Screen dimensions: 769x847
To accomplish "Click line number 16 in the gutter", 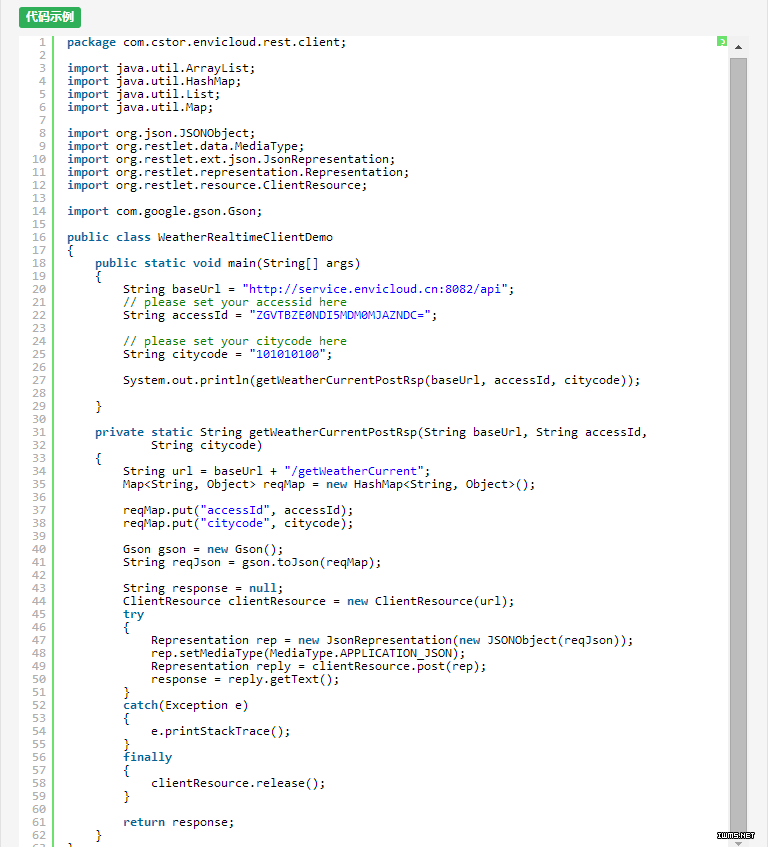I will click(39, 237).
